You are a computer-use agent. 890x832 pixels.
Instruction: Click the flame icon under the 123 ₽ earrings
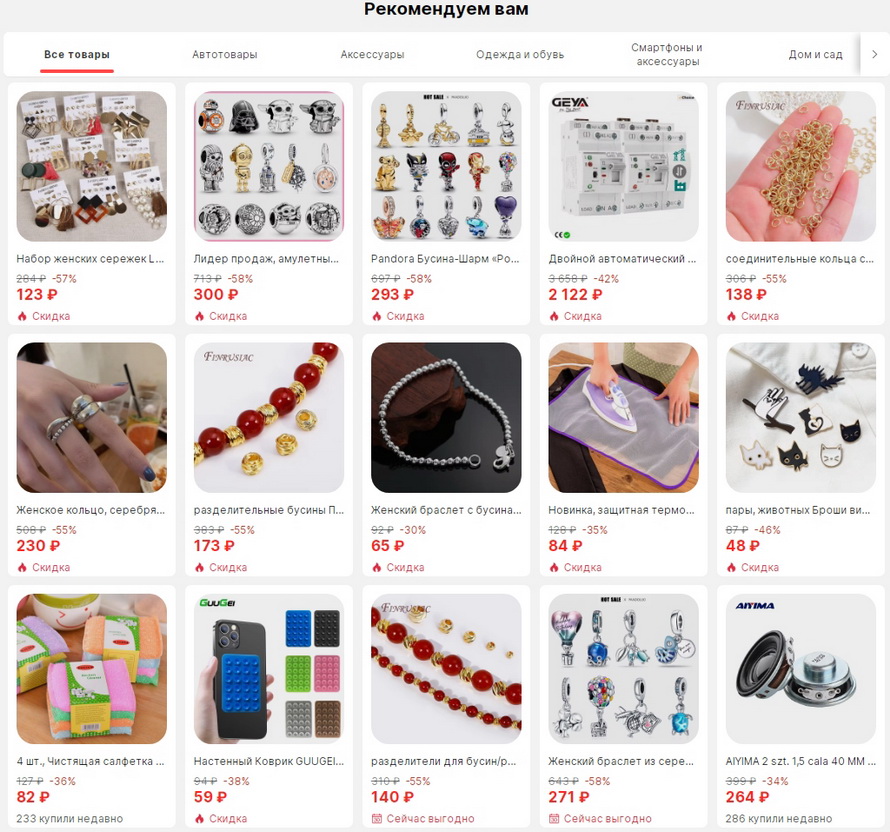[x=22, y=316]
